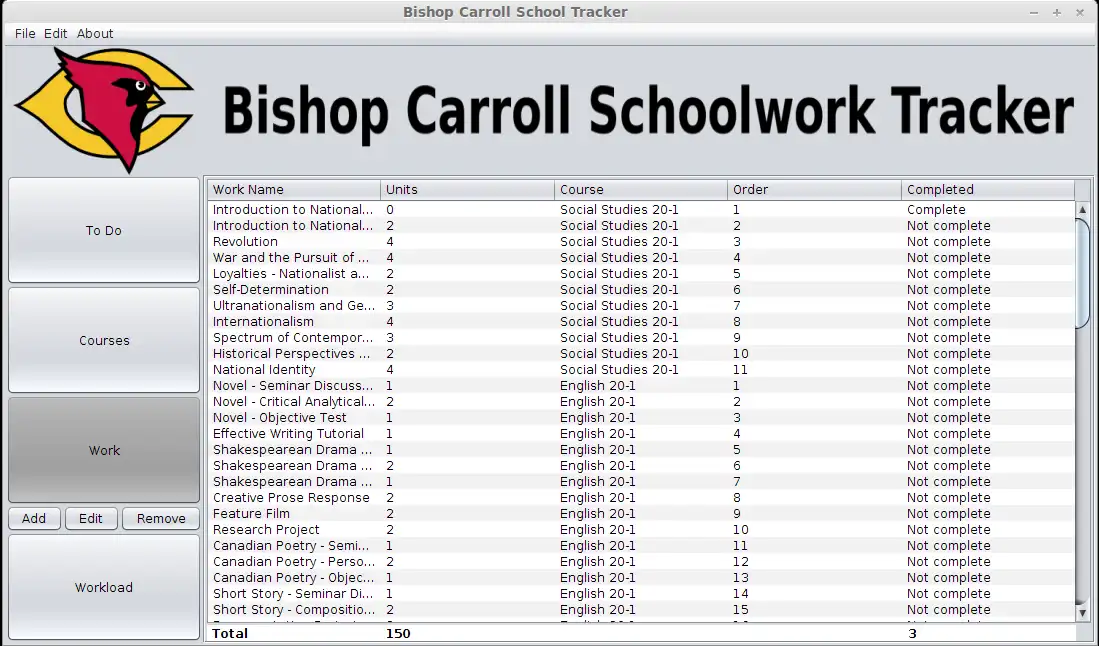Select the Internationalism row
1099x646 pixels.
[641, 322]
